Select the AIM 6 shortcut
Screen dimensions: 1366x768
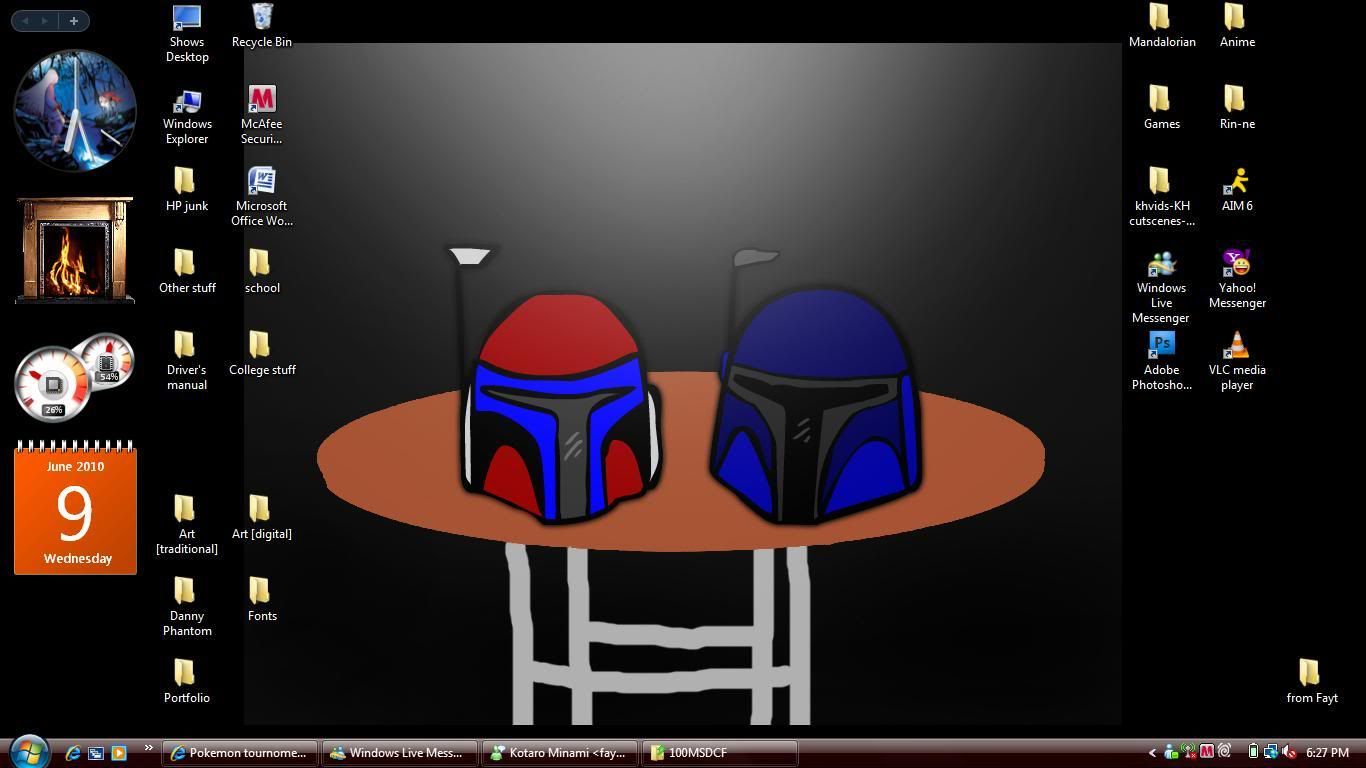coord(1237,190)
